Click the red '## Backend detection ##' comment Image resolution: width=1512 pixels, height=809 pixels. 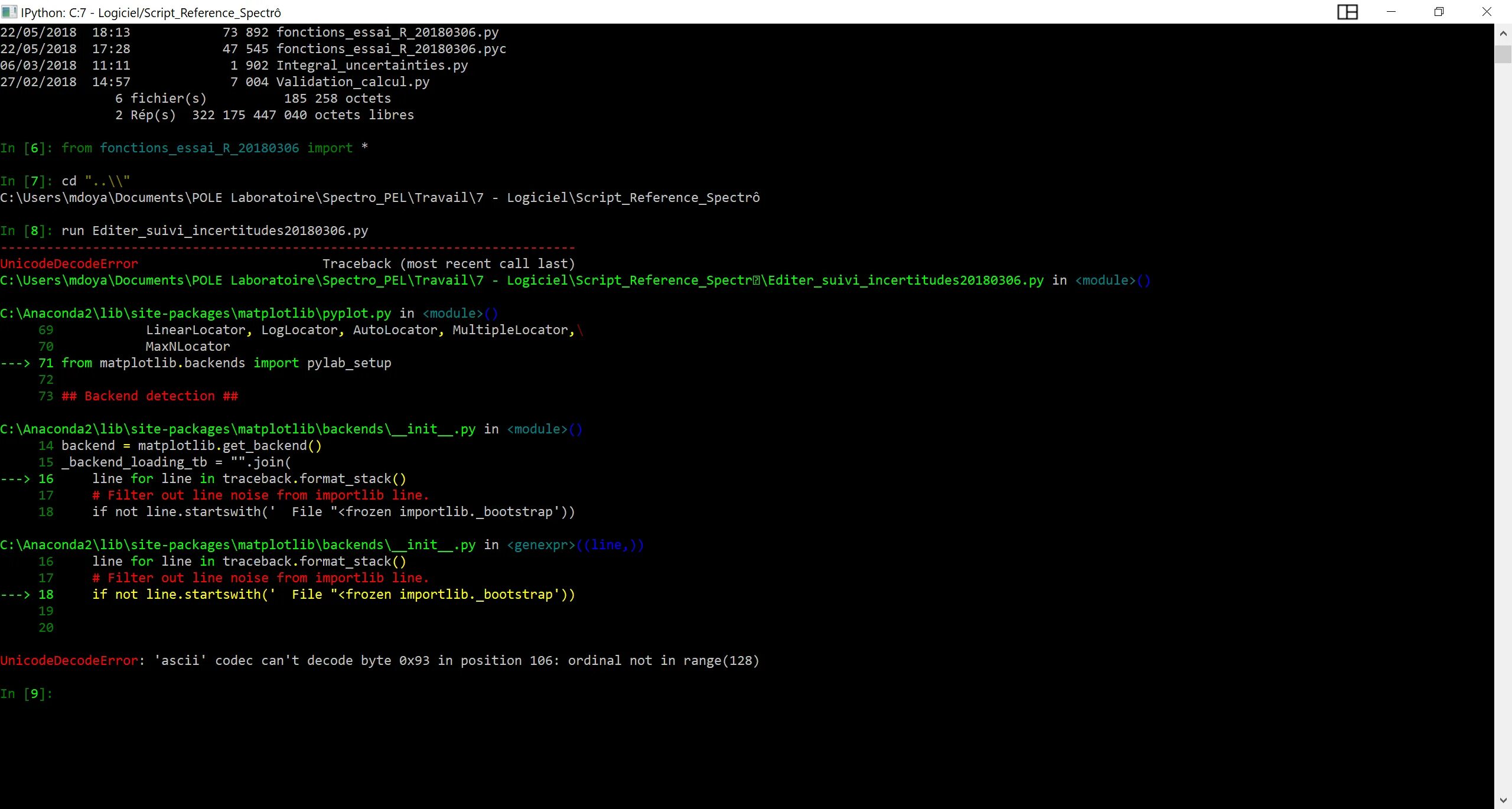click(150, 396)
